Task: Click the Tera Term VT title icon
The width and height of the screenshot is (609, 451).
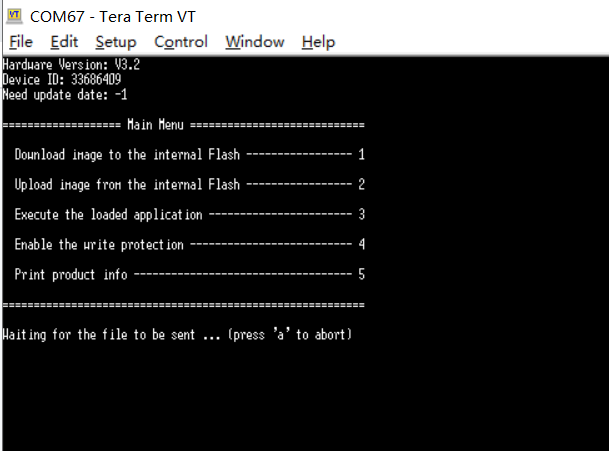Action: point(15,16)
